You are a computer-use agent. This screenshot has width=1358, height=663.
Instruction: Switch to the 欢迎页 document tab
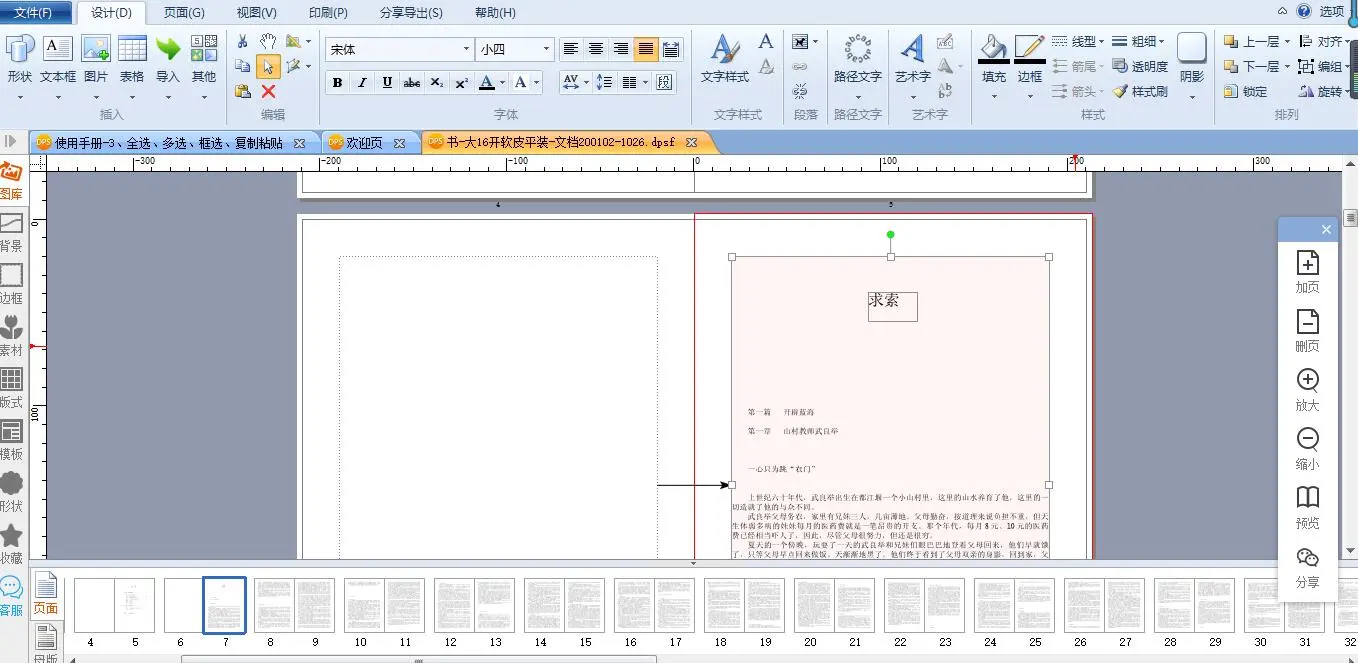364,143
